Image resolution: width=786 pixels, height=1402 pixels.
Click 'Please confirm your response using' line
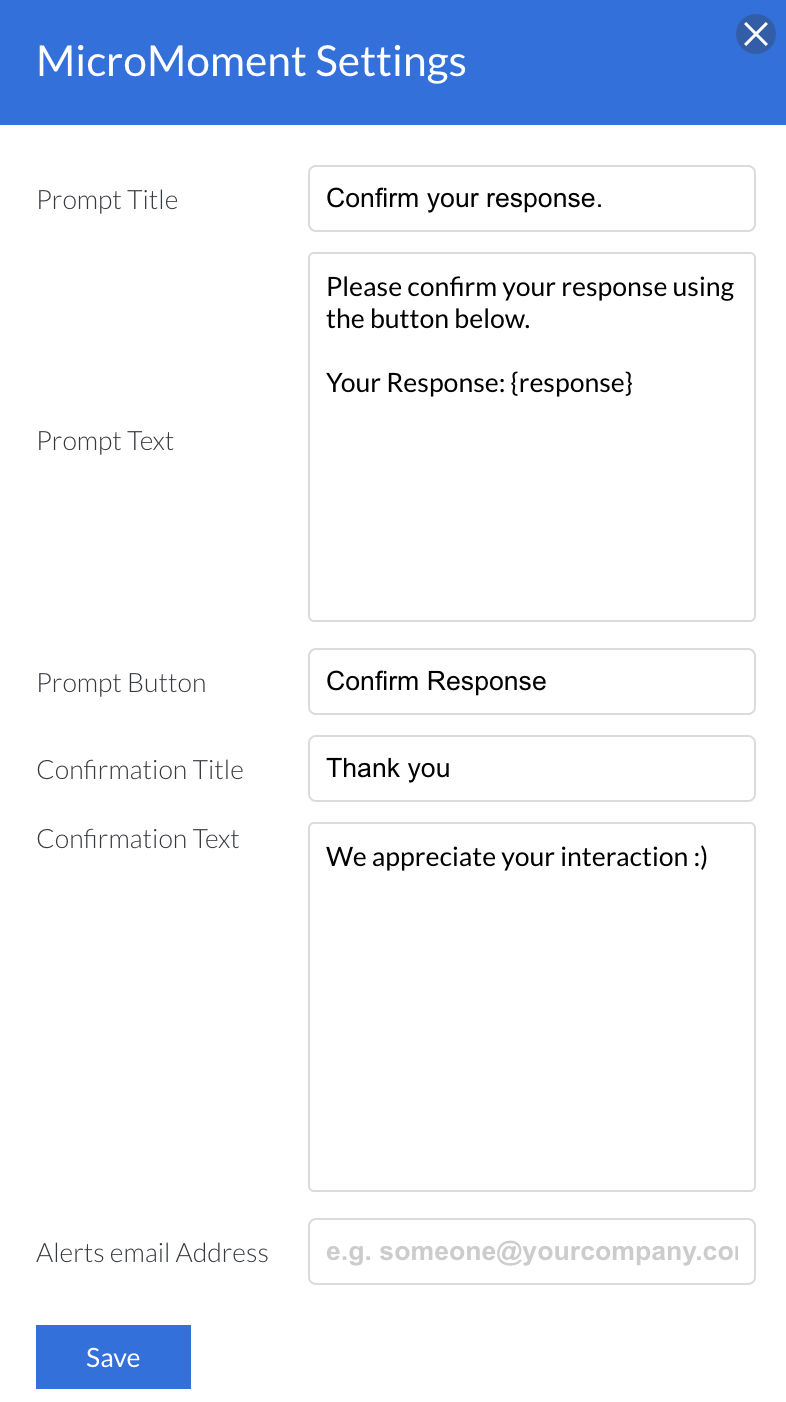pos(530,287)
